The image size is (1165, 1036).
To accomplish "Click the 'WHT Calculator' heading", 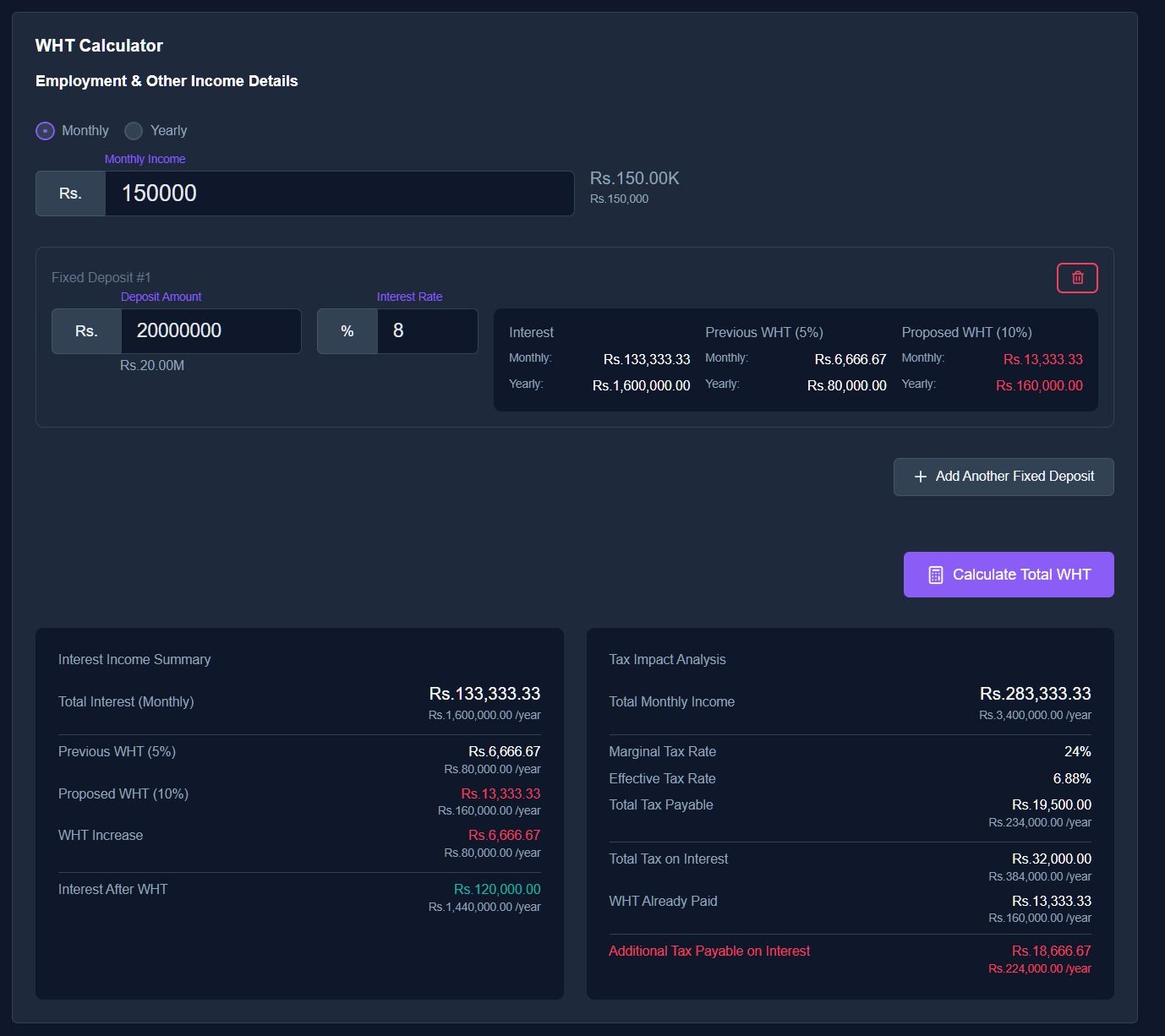I will pyautogui.click(x=99, y=46).
